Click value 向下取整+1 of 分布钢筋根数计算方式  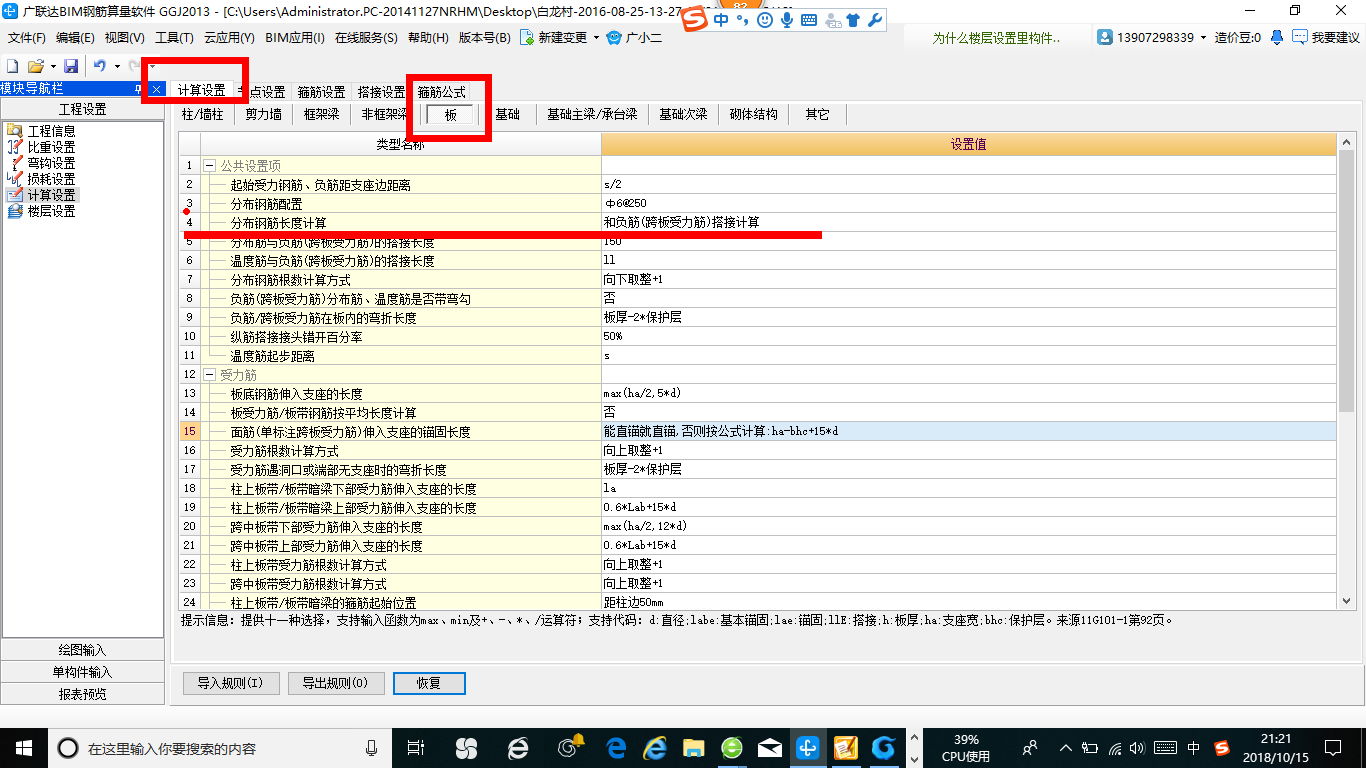[969, 279]
